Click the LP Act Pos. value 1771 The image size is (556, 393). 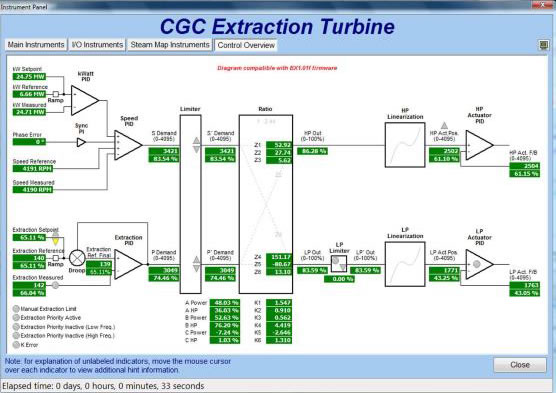(x=444, y=270)
